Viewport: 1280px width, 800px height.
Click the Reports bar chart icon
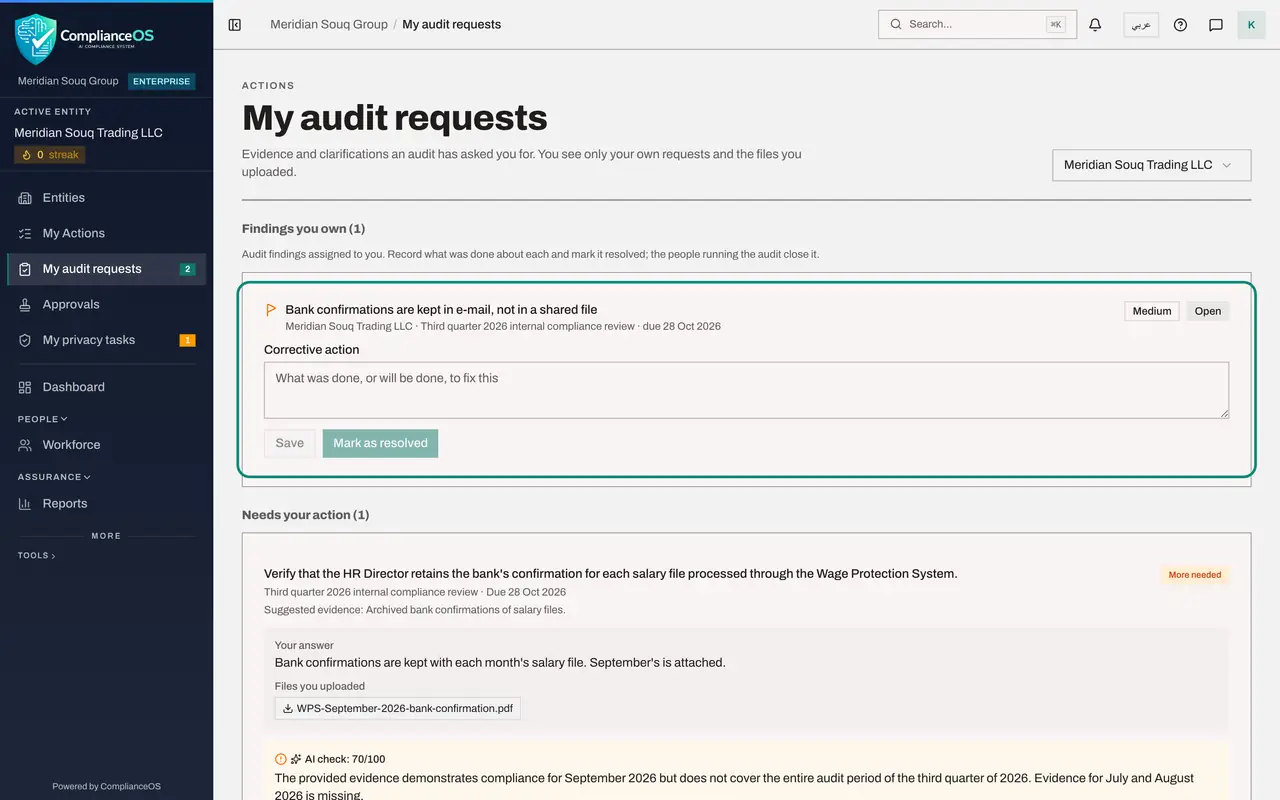pos(25,504)
